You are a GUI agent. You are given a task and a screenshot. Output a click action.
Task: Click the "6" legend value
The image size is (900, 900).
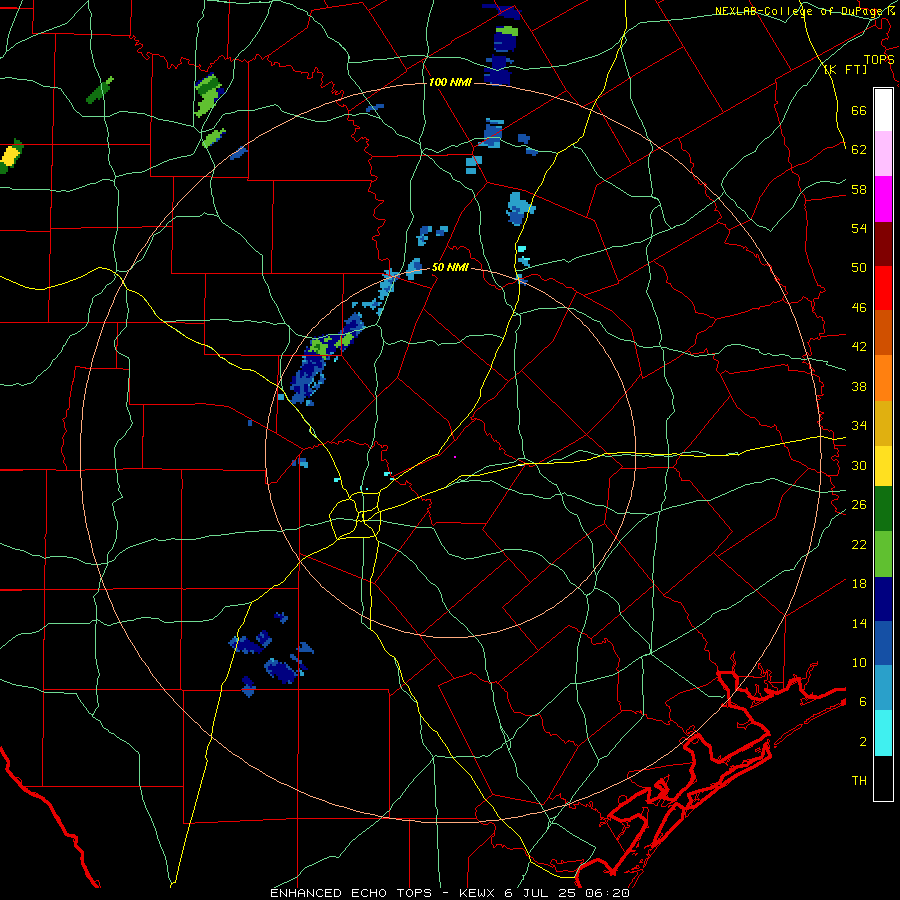click(863, 701)
